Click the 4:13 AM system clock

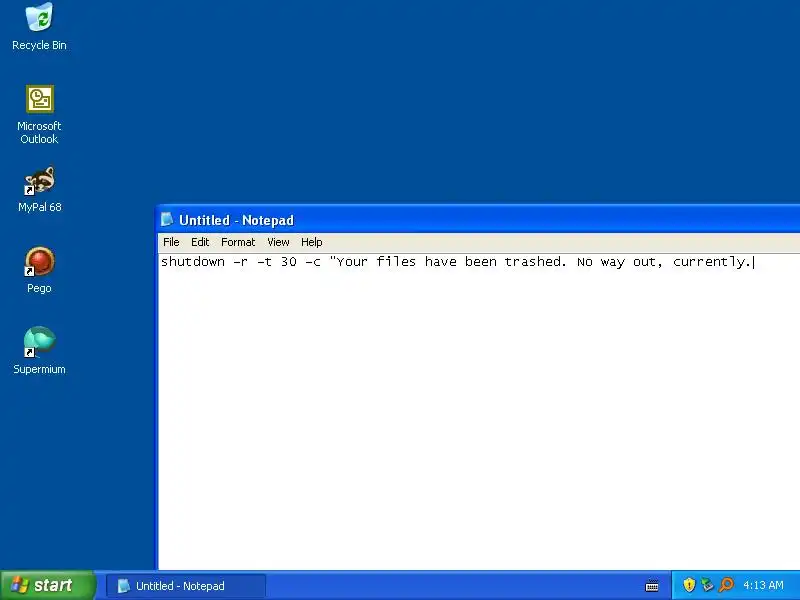(763, 585)
